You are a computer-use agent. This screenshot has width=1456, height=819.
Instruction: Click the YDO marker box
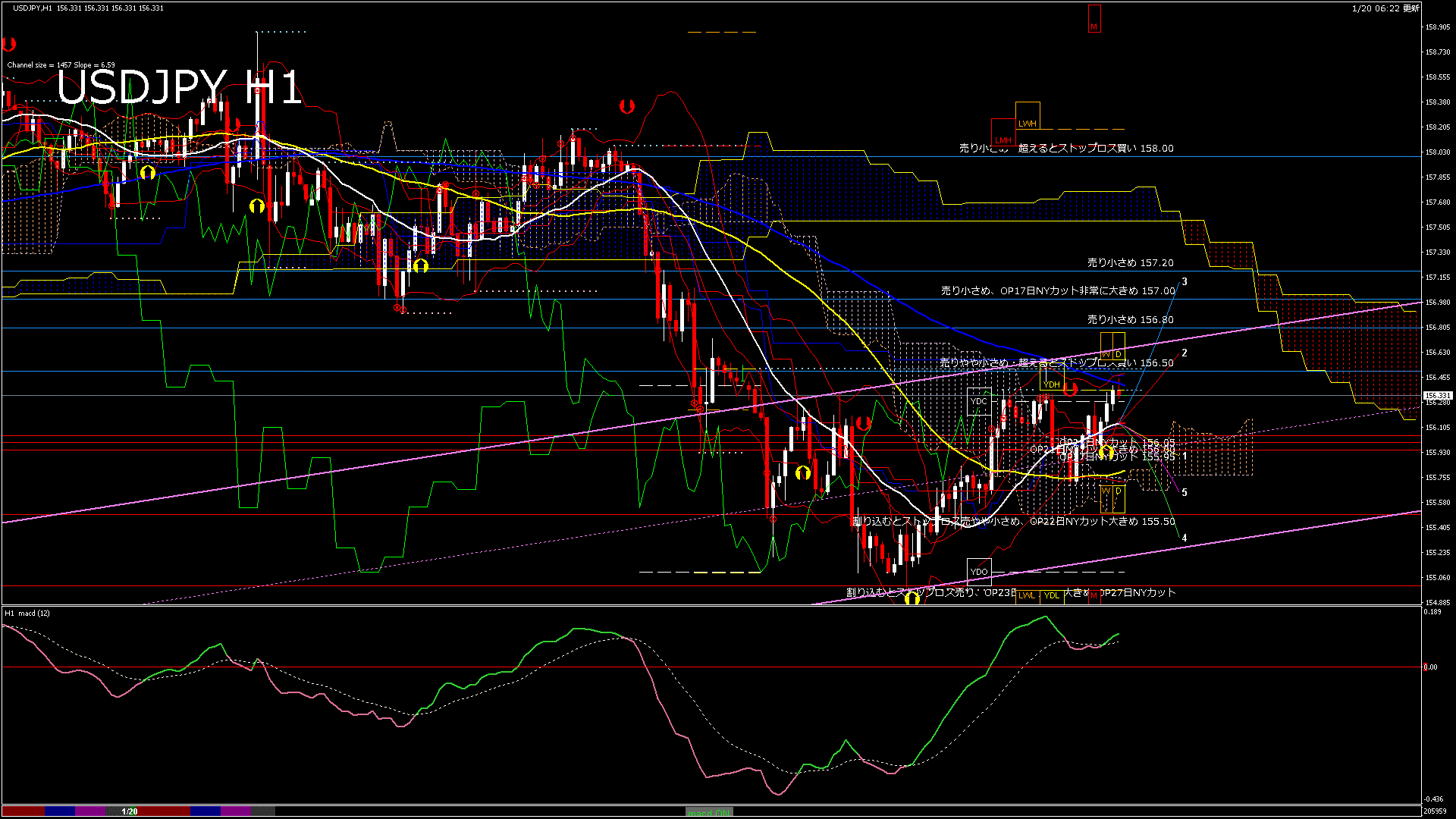pos(979,571)
